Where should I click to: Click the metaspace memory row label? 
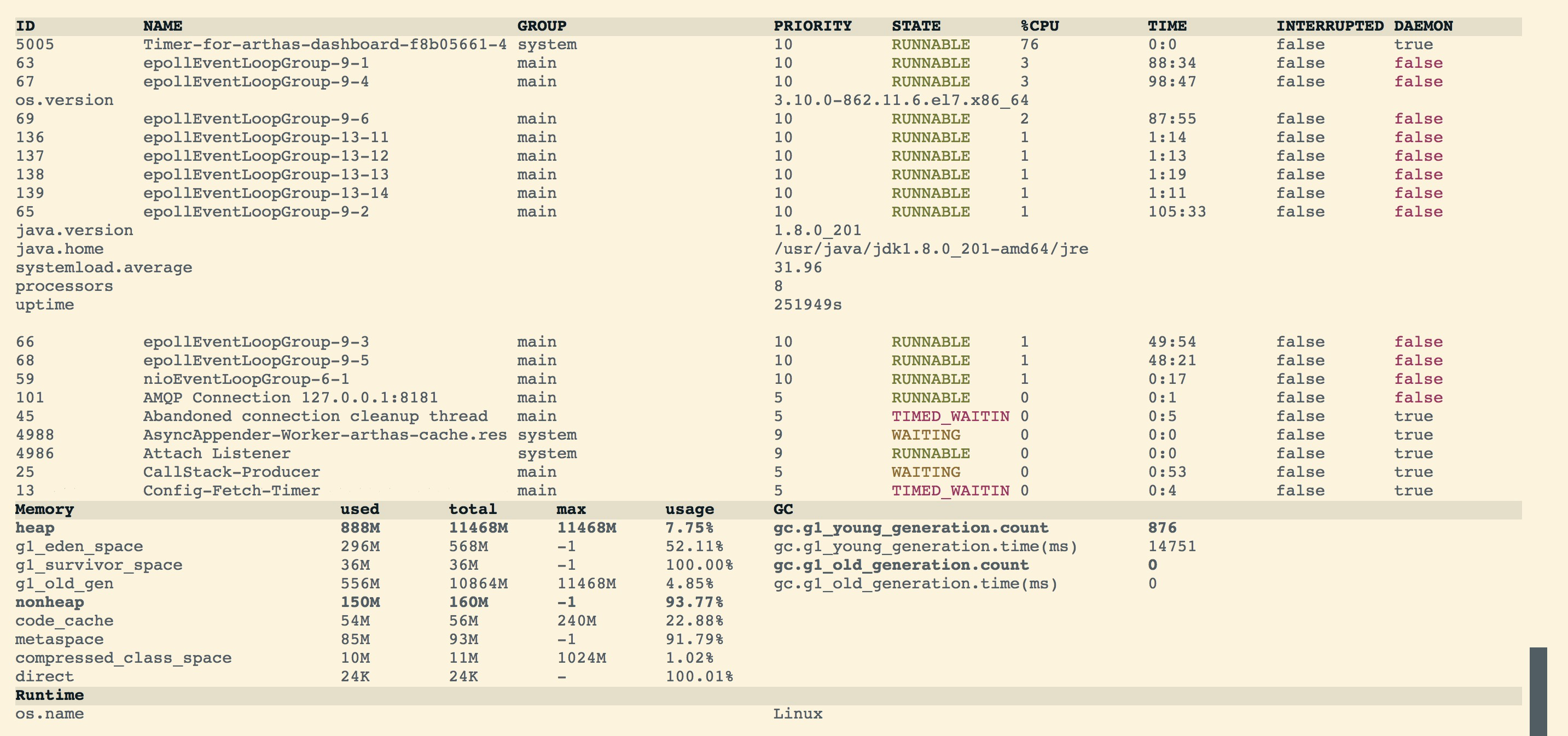(x=59, y=639)
